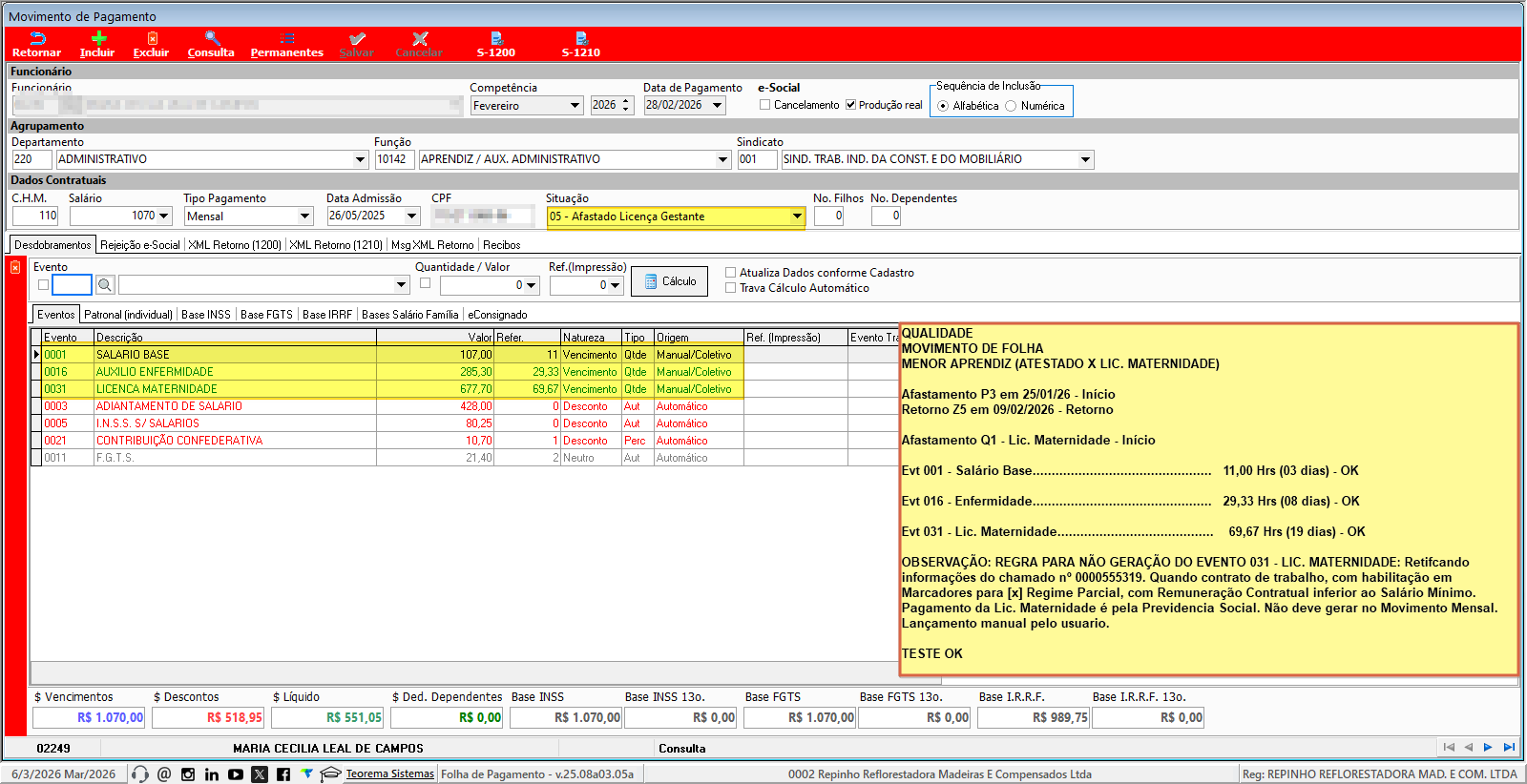Toggle the Produção real checkbox
This screenshot has width=1527, height=784.
tap(850, 105)
